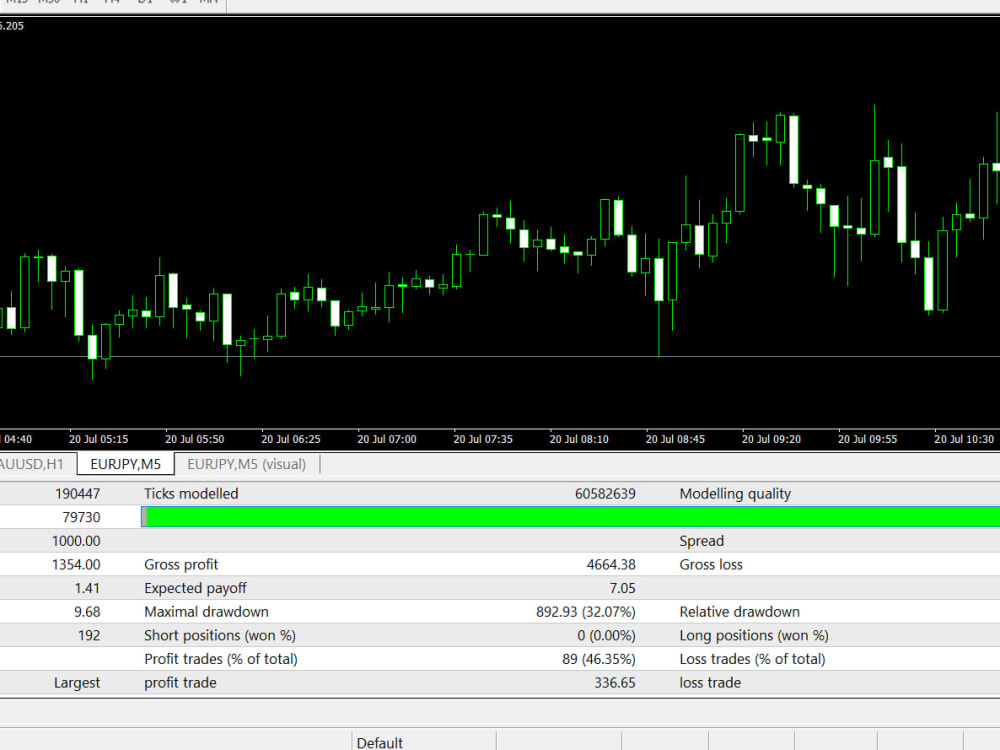Click the 'Maximal drawdown' label
Screen dimensions: 1000x750
206,612
